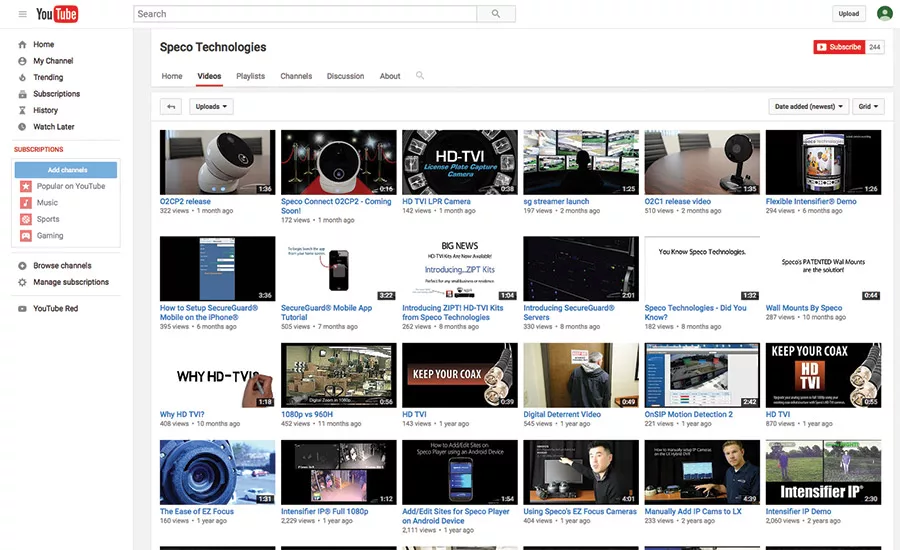Open the About tab
The height and width of the screenshot is (550, 900).
pyautogui.click(x=390, y=76)
